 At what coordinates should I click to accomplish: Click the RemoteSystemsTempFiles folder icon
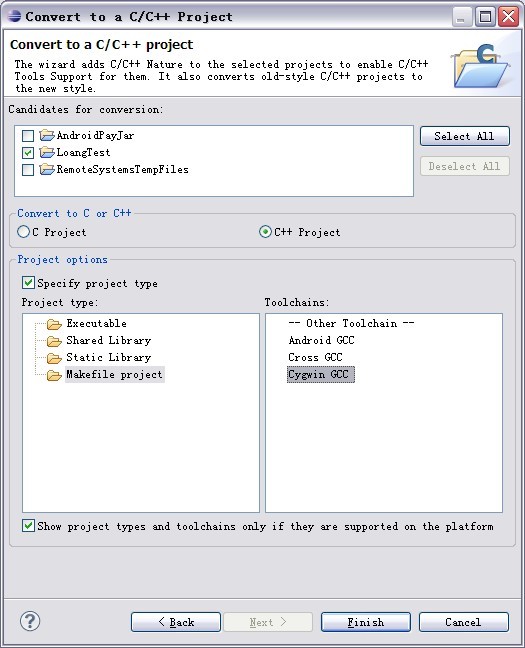click(47, 169)
